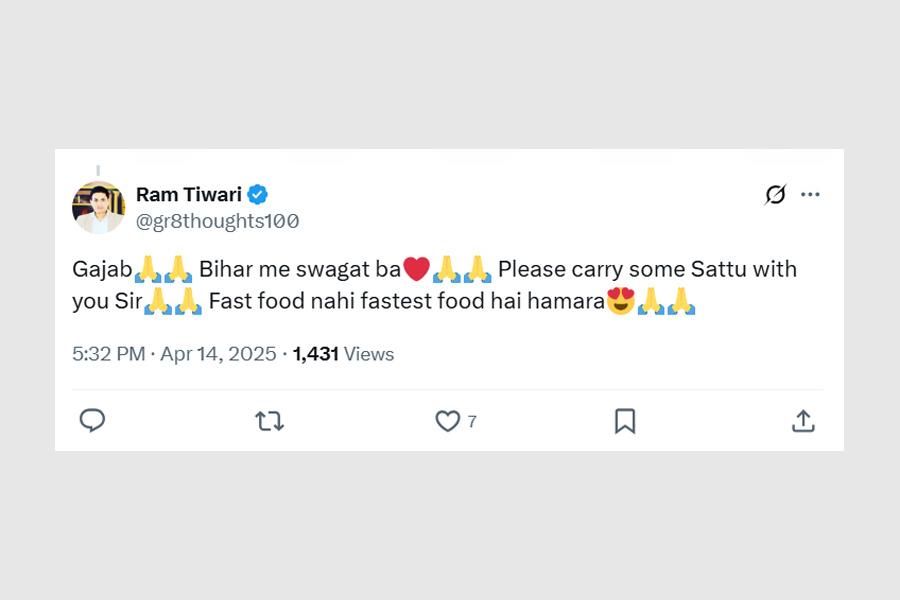Click the word Gajab starting the tweet

(x=102, y=269)
